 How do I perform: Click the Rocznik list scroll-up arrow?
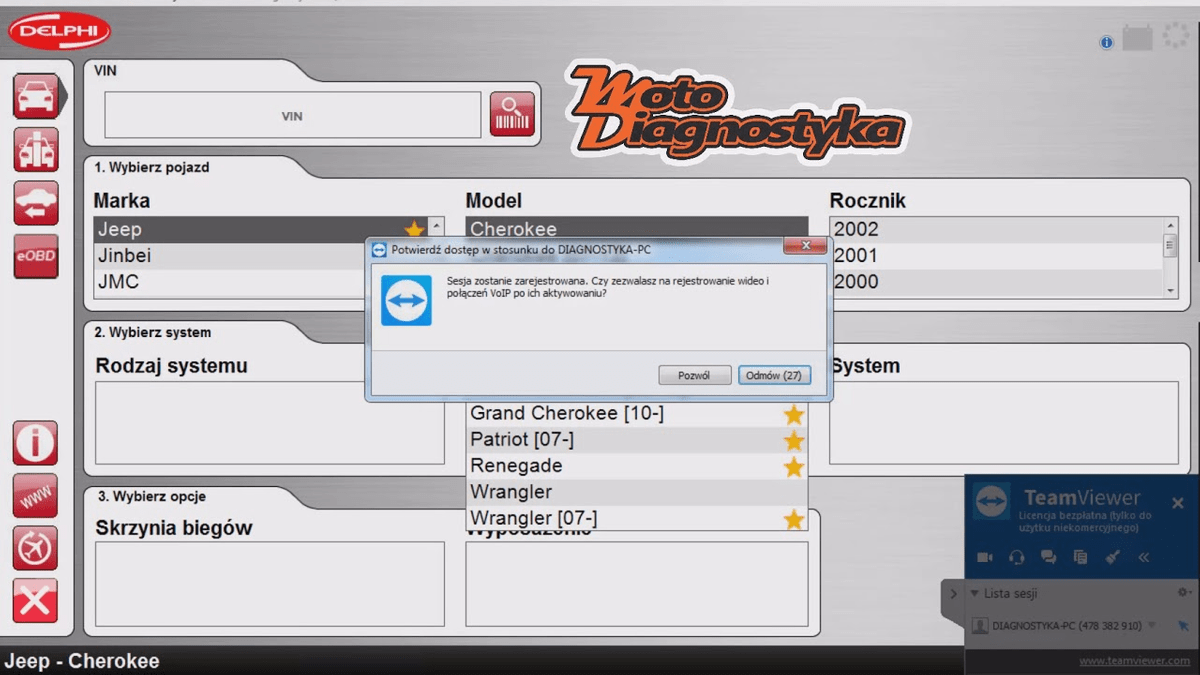click(x=1170, y=224)
